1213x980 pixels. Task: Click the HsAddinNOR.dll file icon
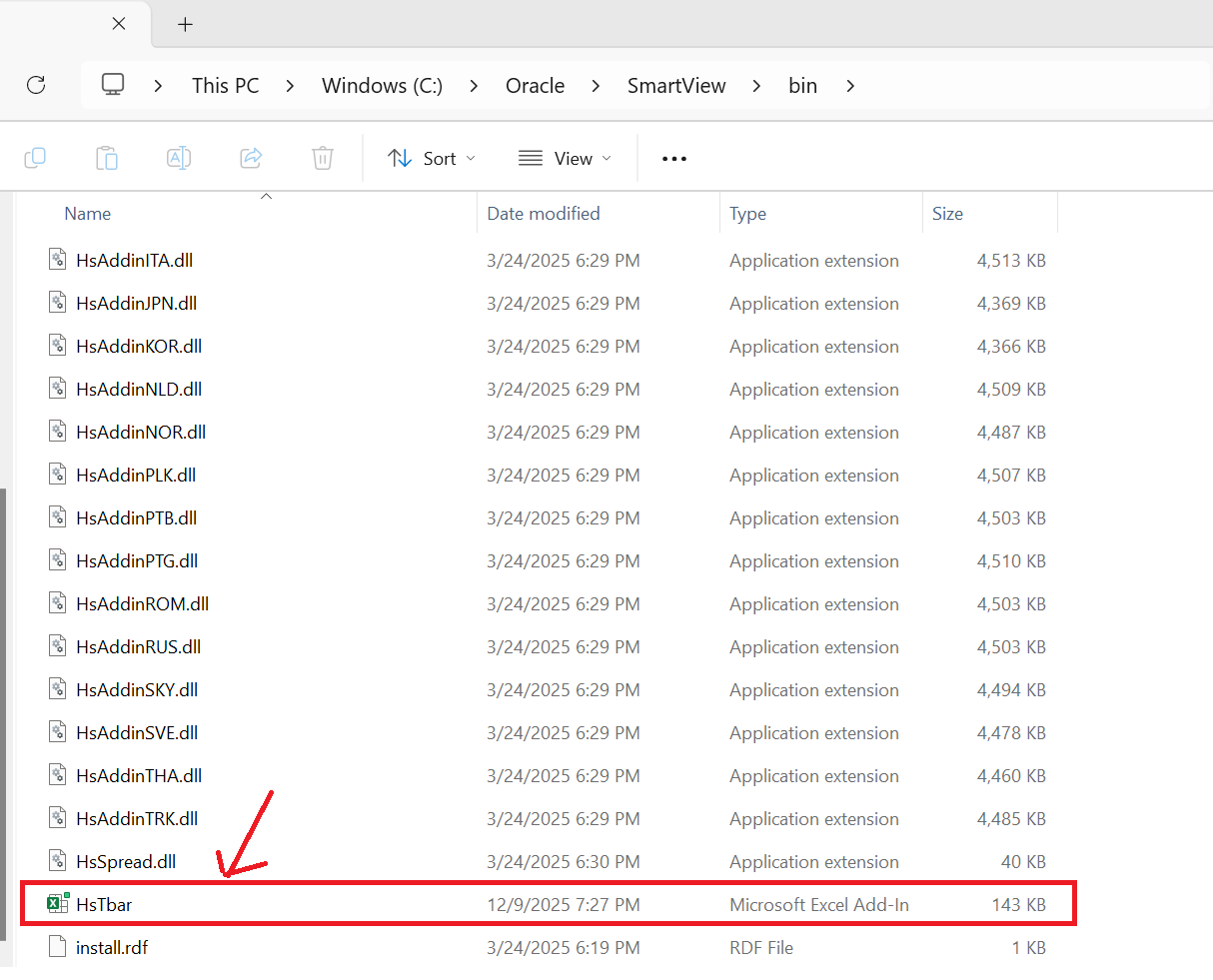(58, 432)
